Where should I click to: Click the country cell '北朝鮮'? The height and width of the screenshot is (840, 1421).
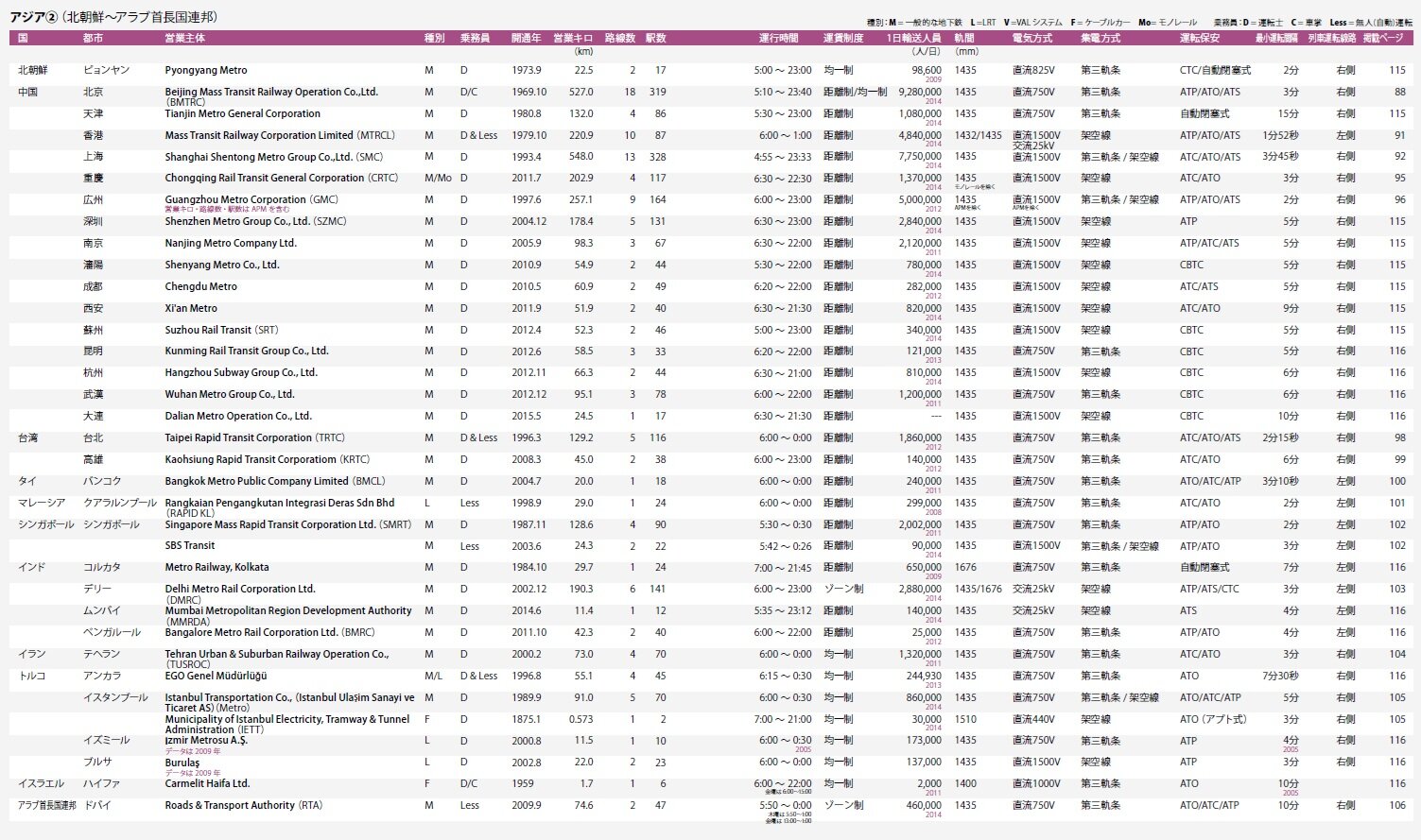pyautogui.click(x=33, y=71)
